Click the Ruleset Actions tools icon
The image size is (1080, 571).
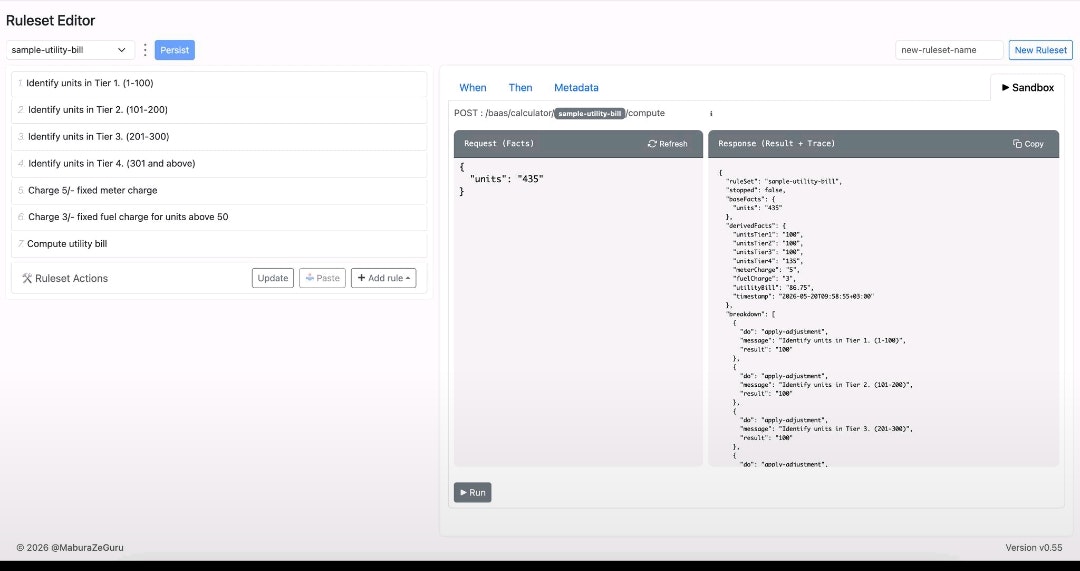pos(28,278)
